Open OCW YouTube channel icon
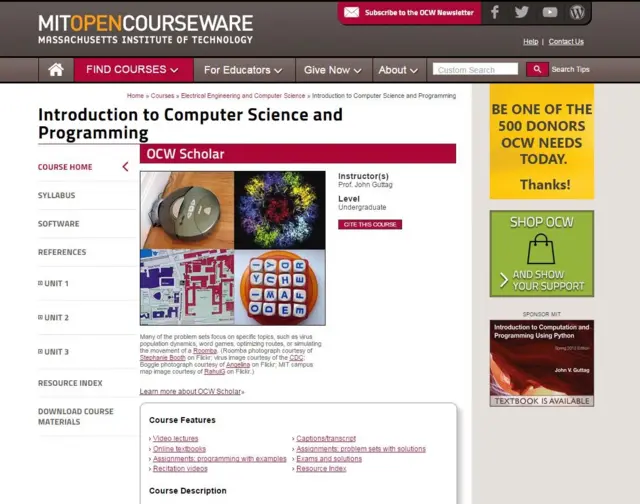 point(549,12)
